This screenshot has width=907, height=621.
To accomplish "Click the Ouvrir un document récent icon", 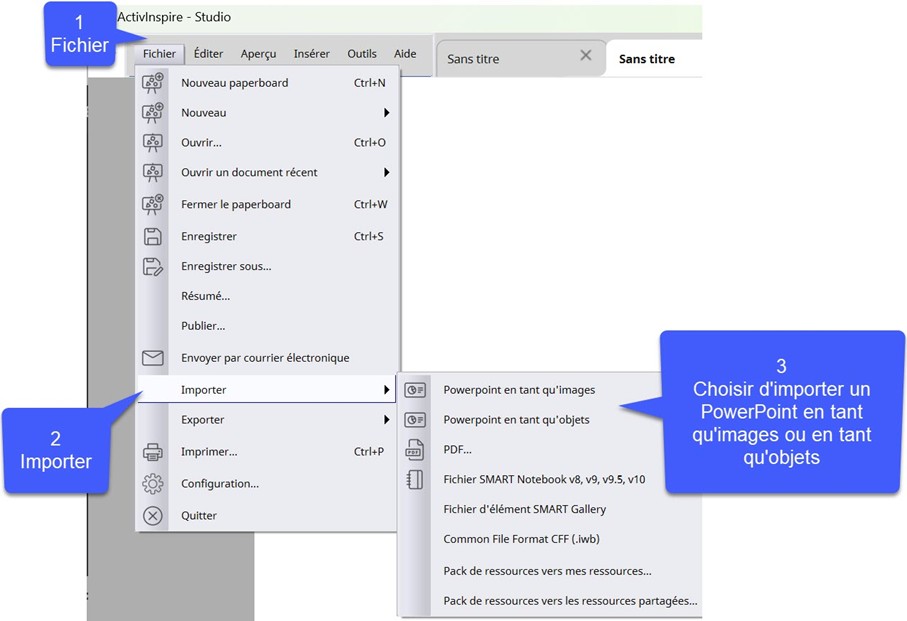I will (153, 172).
